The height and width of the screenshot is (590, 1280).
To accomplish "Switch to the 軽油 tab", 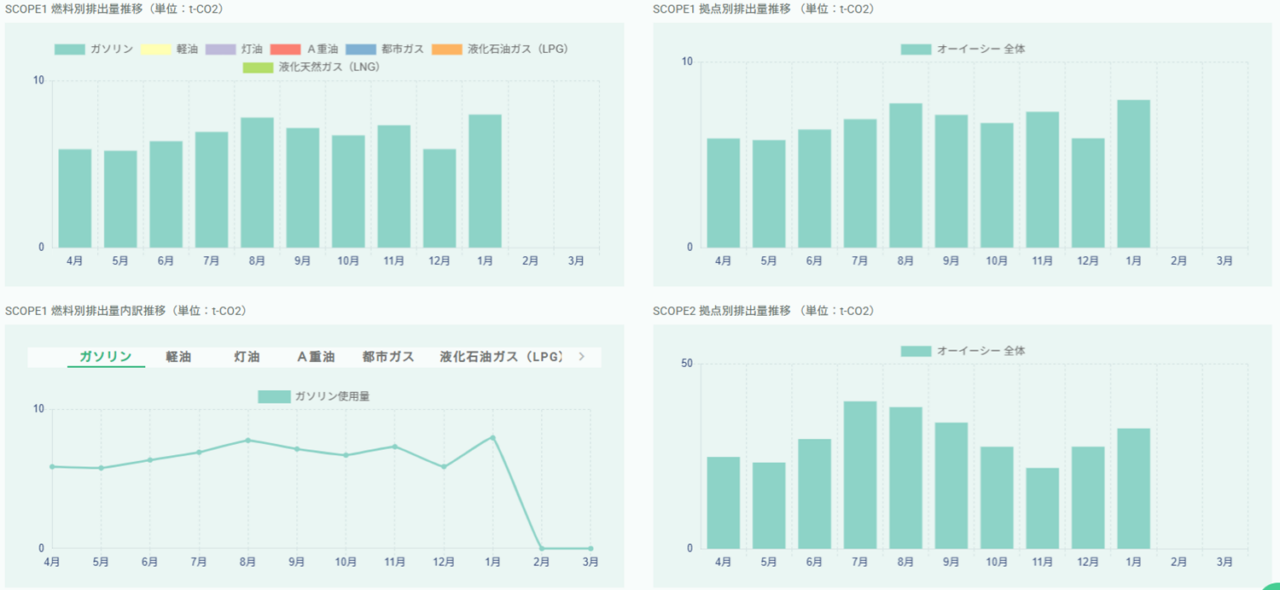I will [178, 357].
